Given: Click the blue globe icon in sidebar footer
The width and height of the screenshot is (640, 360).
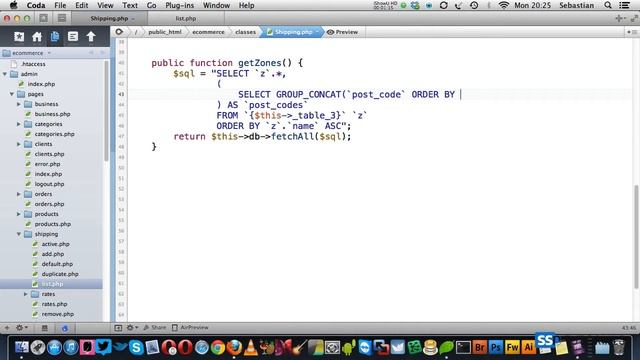Looking at the screenshot, I should click(64, 328).
